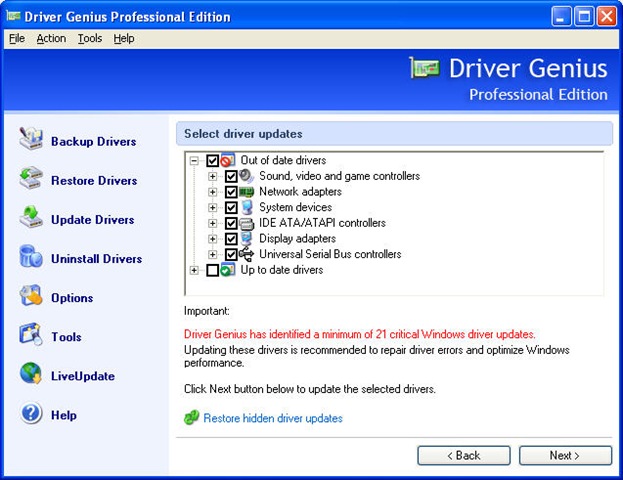Viewport: 623px width, 480px height.
Task: Expand the System devices node
Action: (x=213, y=207)
